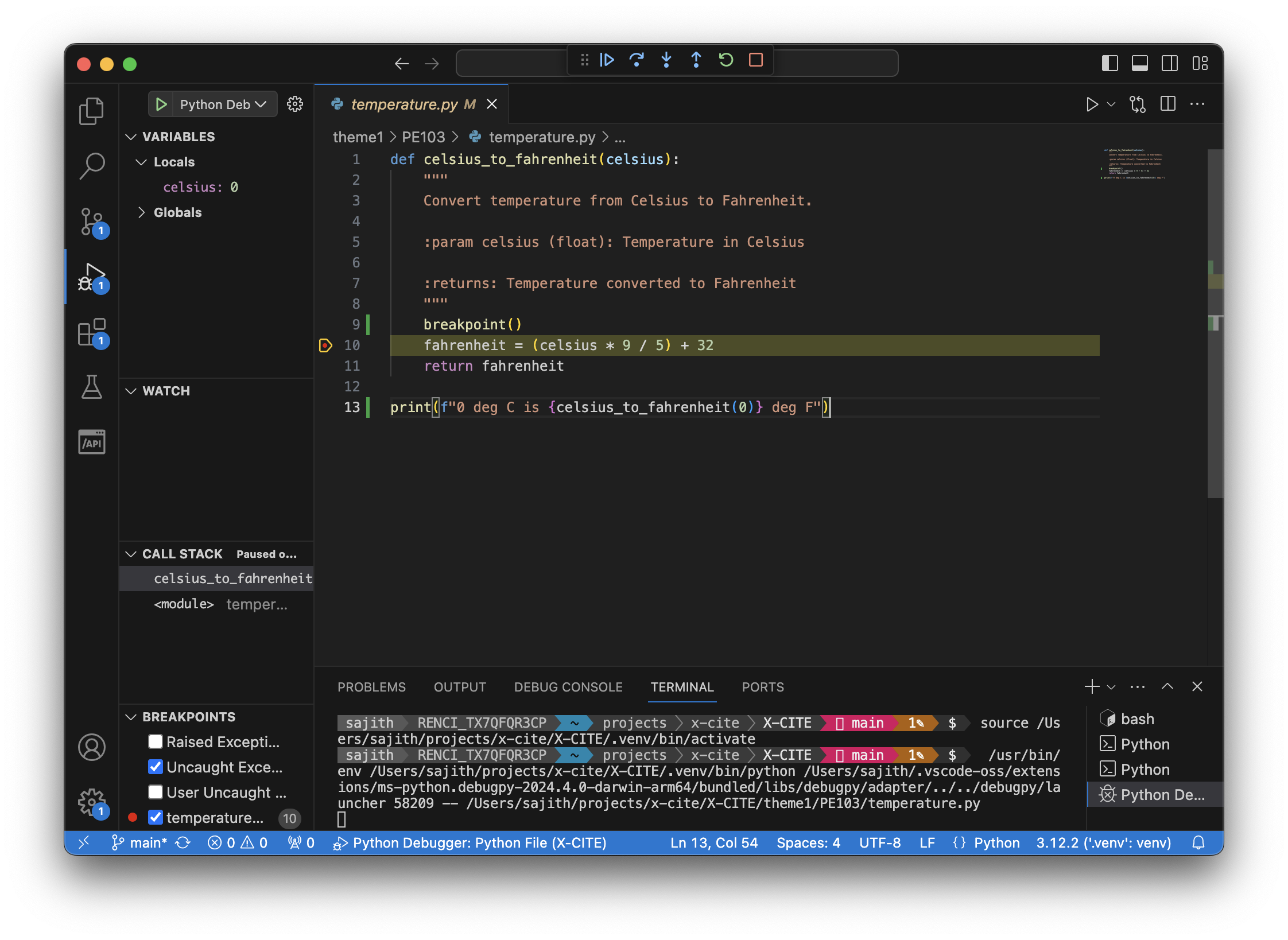Click the editor minimap code preview
This screenshot has width=1288, height=940.
pos(1134,165)
